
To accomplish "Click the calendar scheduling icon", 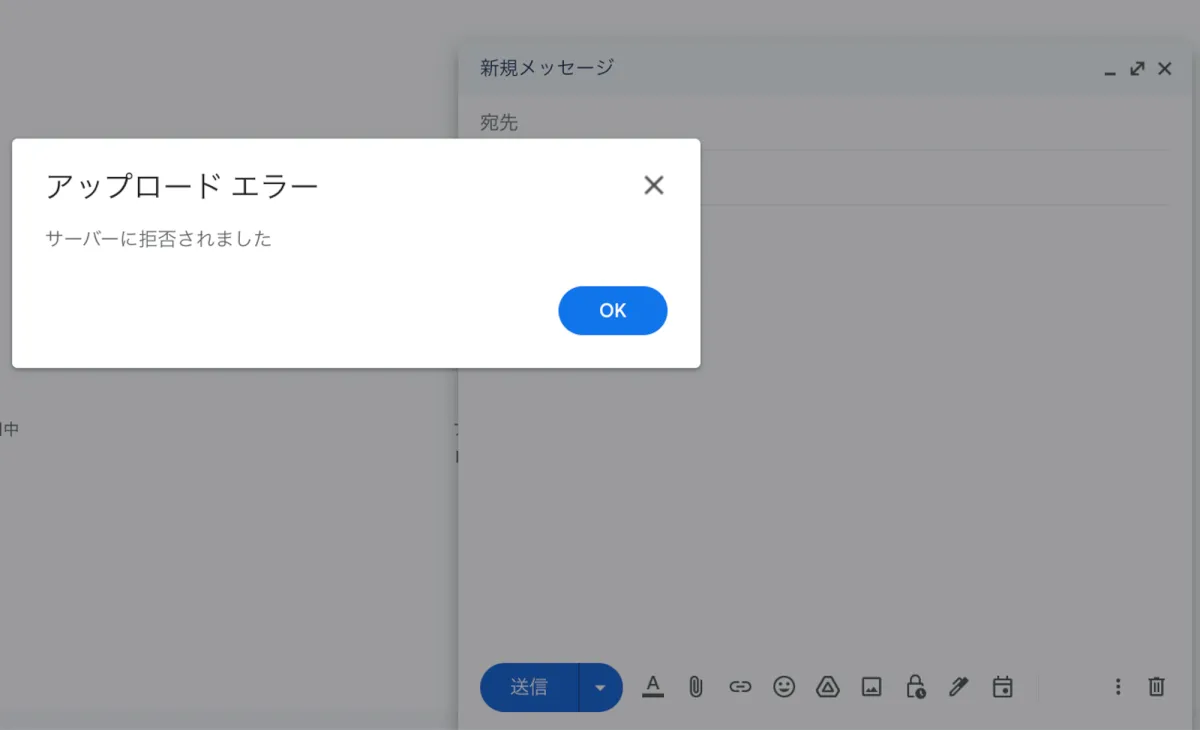I will click(x=1002, y=687).
